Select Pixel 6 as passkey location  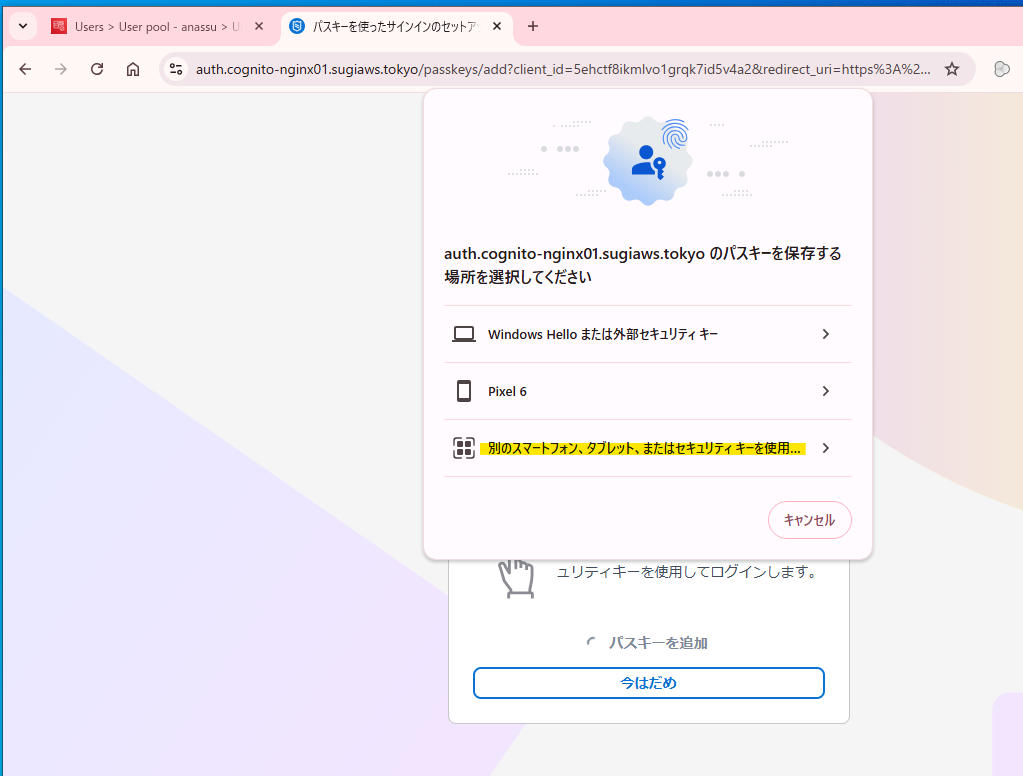click(648, 391)
